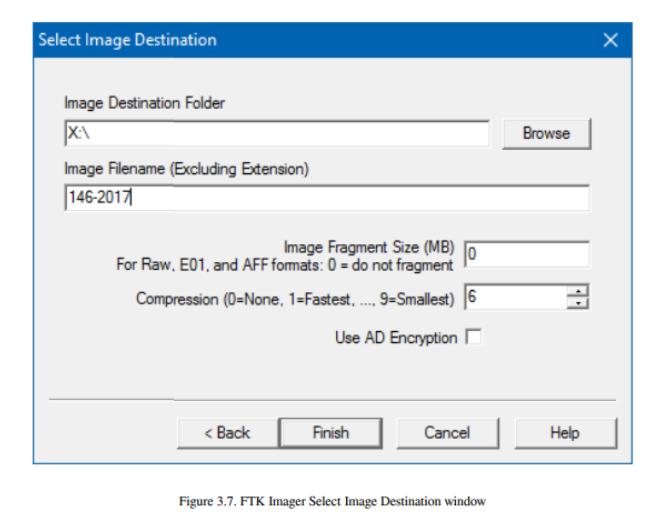Select the Image Fragment Size field

527,255
